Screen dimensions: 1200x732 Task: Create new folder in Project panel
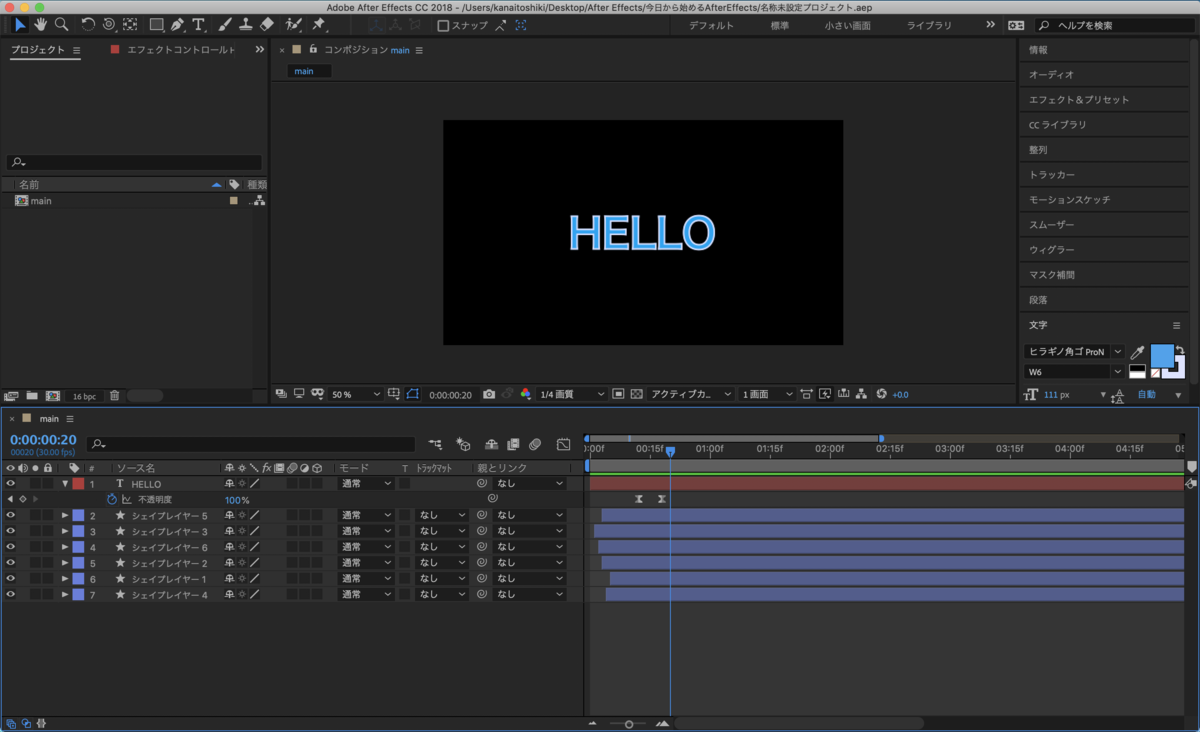click(32, 396)
